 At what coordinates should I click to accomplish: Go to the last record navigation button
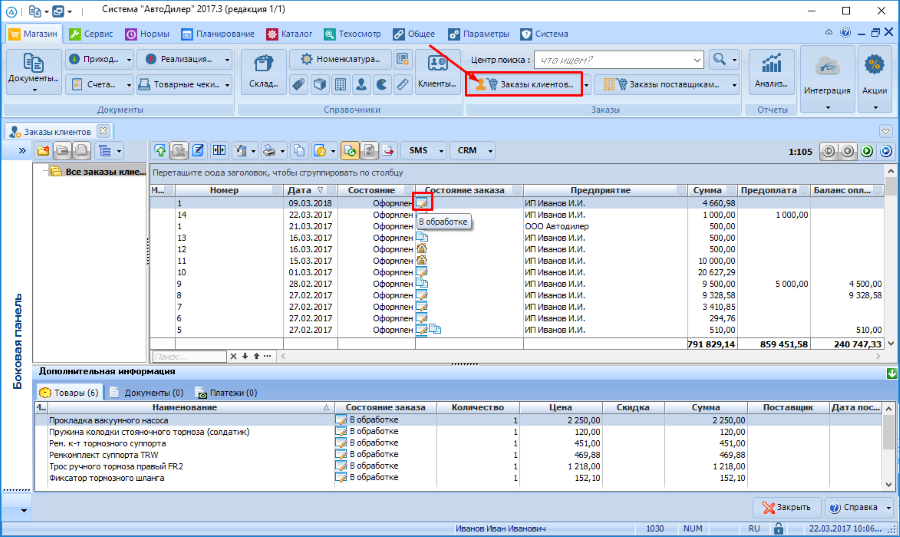click(x=886, y=151)
